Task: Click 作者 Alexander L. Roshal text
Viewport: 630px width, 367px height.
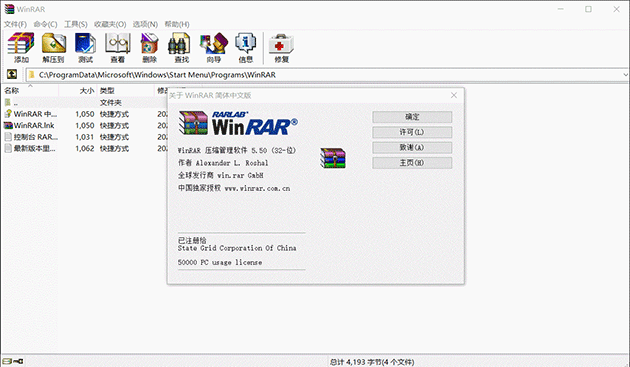Action: 223,163
